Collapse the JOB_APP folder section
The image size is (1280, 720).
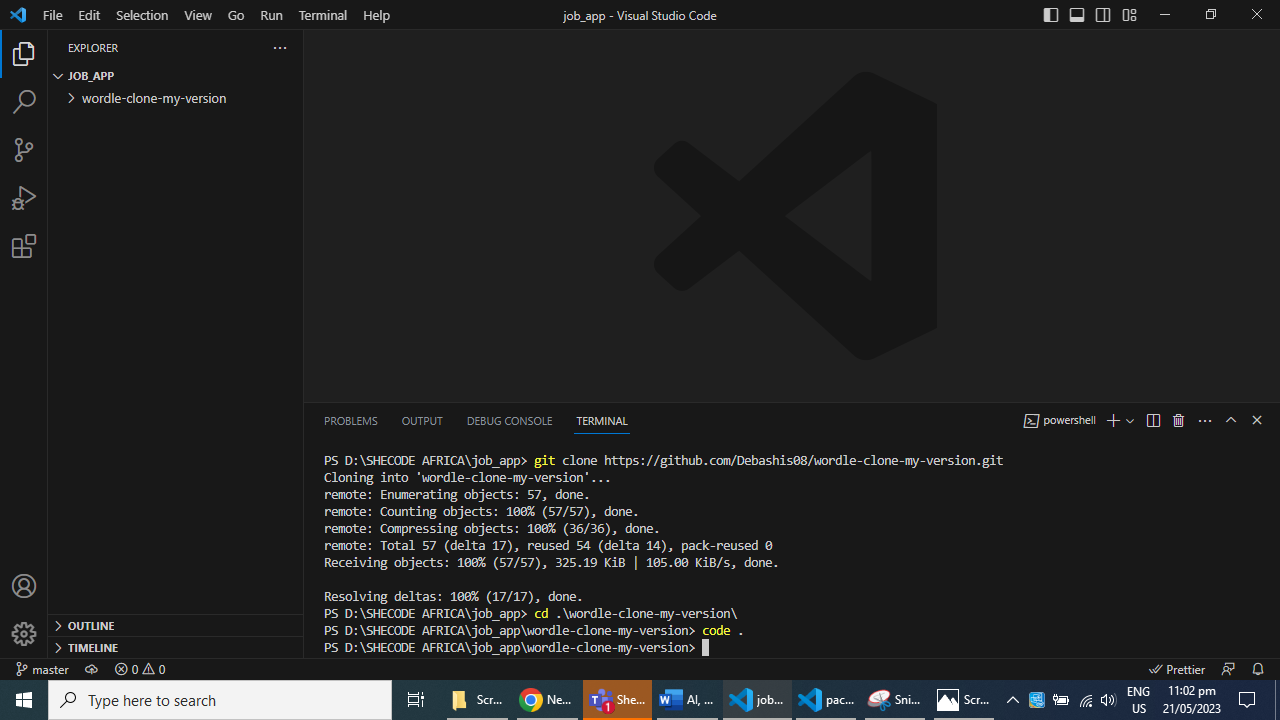click(x=175, y=76)
